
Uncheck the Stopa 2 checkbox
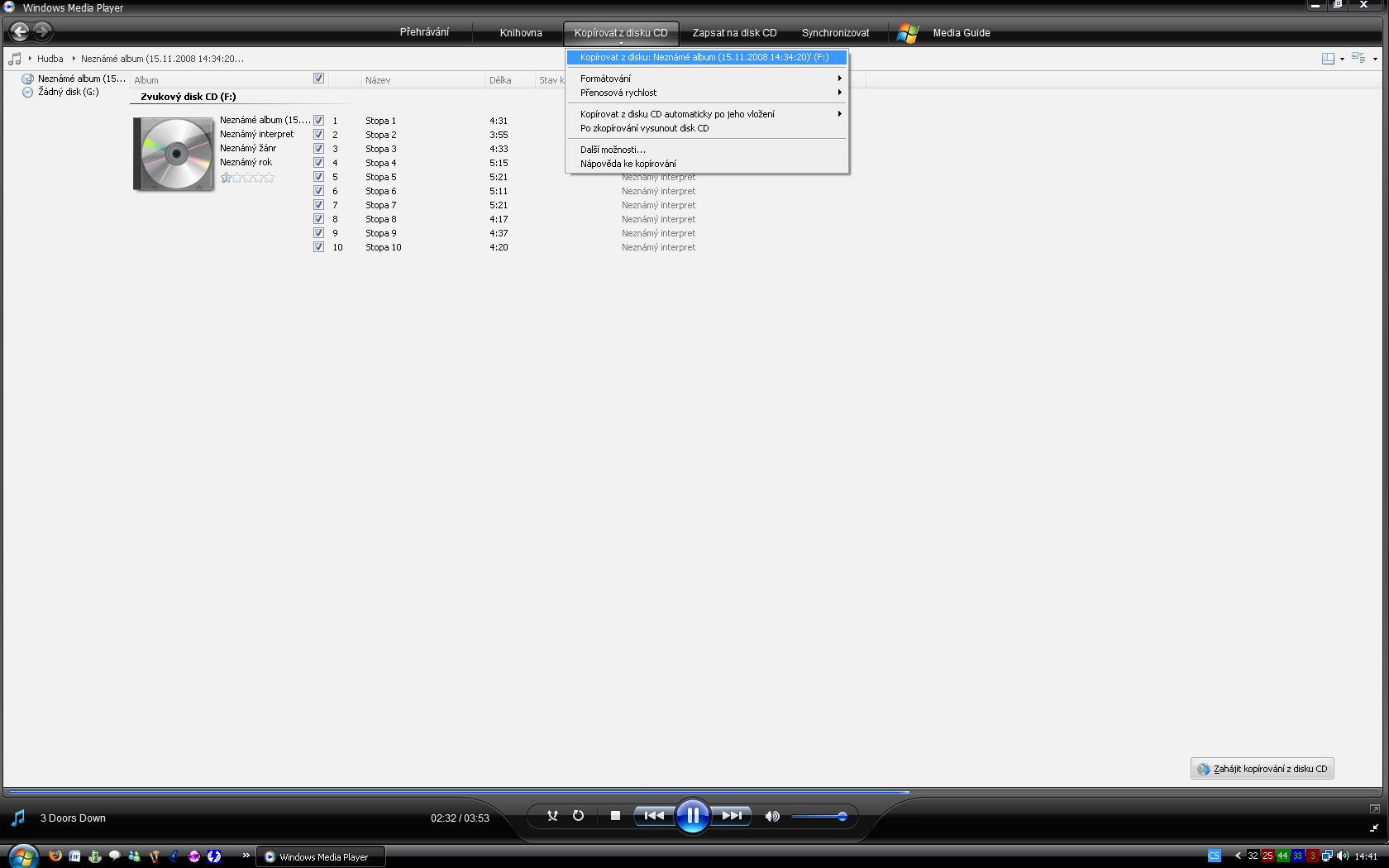pyautogui.click(x=318, y=134)
